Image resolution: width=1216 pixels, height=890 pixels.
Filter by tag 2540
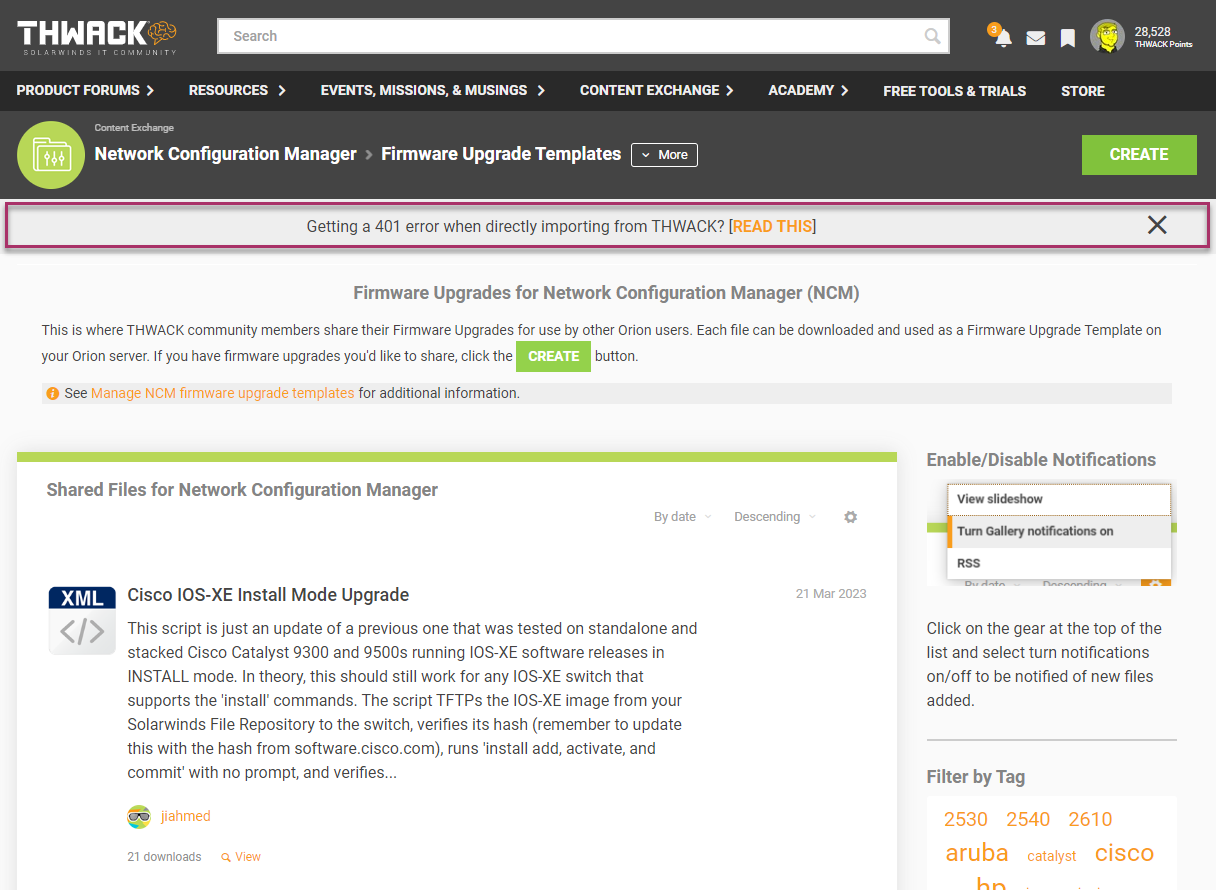(x=1028, y=819)
